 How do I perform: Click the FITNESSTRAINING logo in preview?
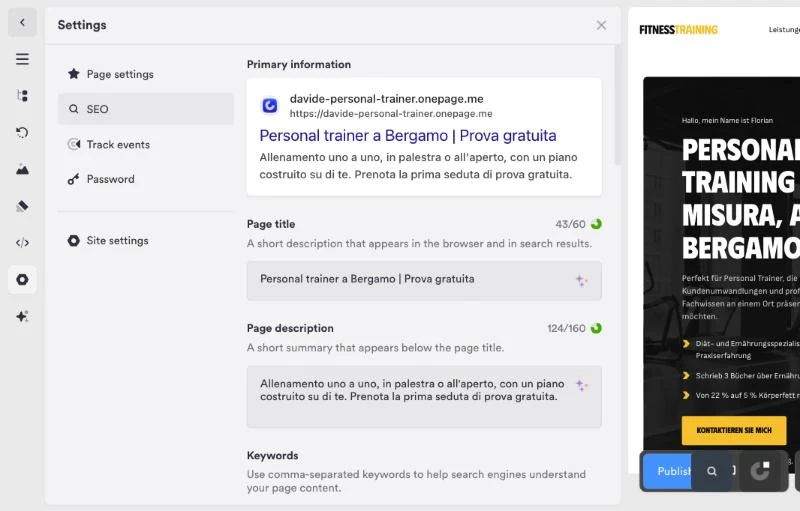(679, 30)
